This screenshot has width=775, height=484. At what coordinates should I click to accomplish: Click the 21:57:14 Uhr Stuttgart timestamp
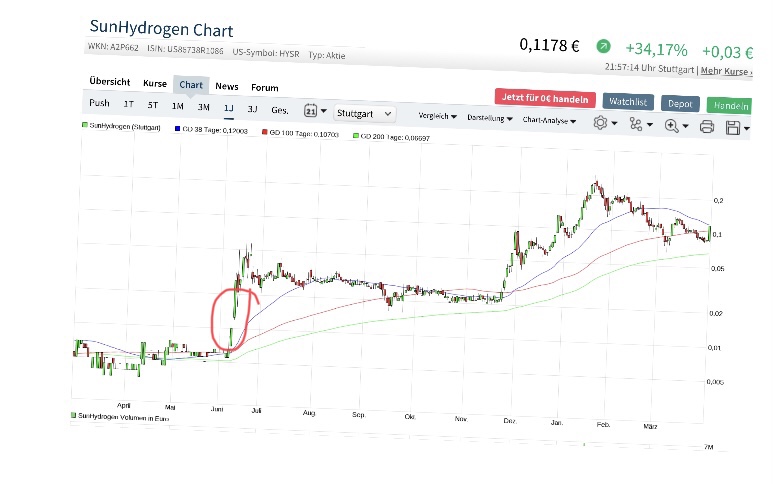coord(649,68)
